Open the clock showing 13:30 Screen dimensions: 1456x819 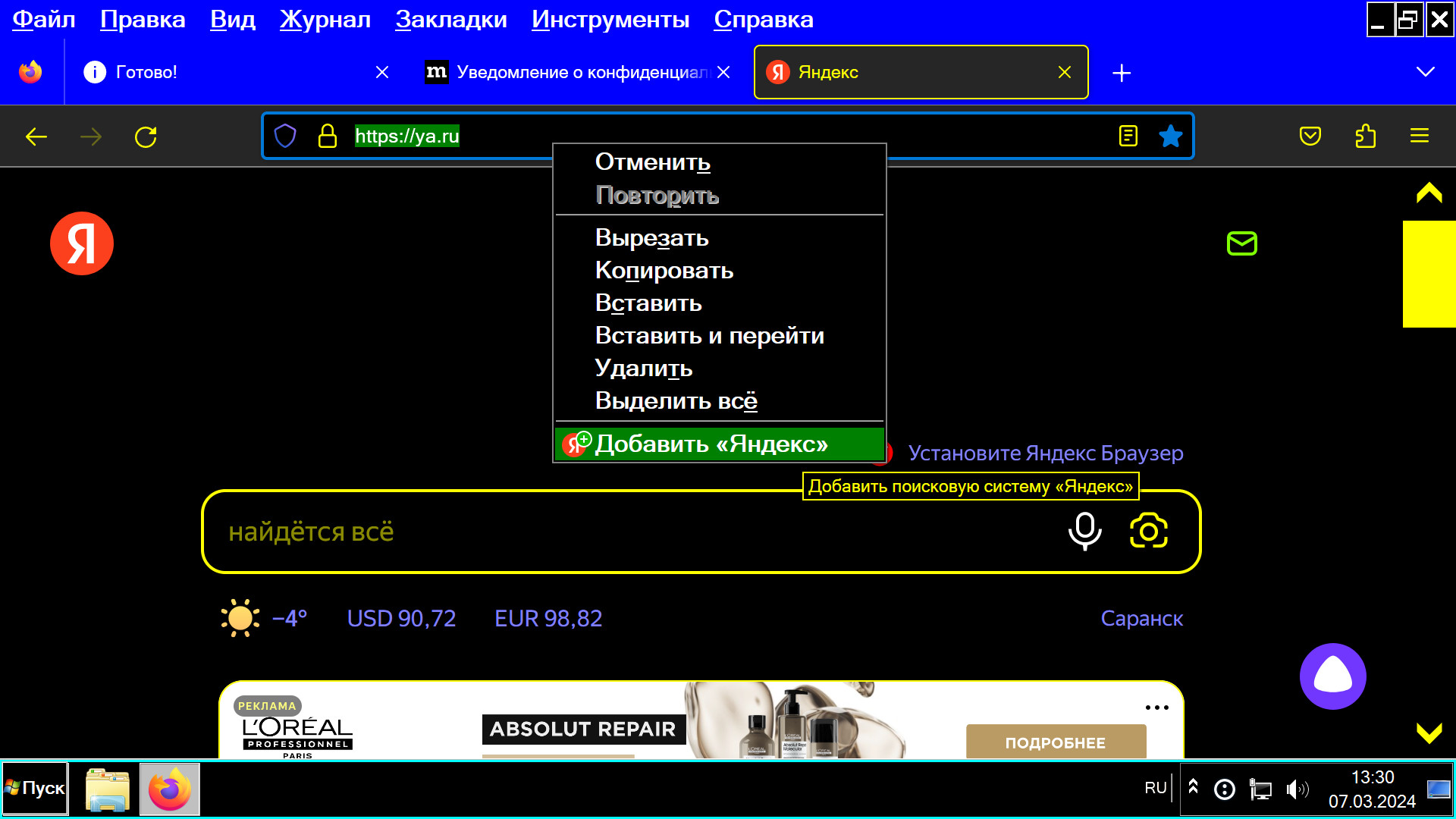tap(1372, 789)
